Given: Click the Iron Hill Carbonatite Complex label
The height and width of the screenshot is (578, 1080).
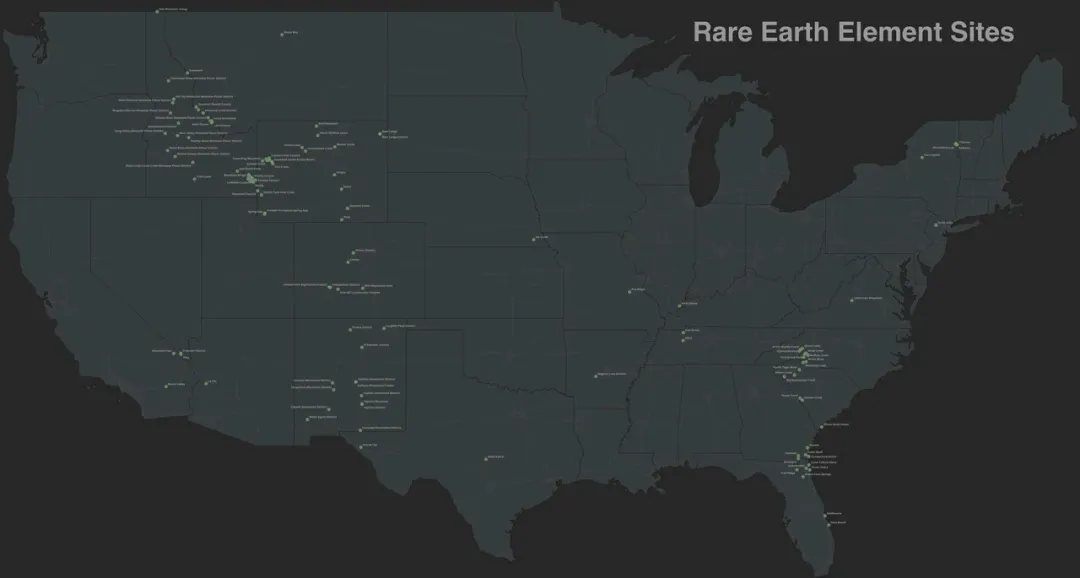Looking at the screenshot, I should 360,293.
